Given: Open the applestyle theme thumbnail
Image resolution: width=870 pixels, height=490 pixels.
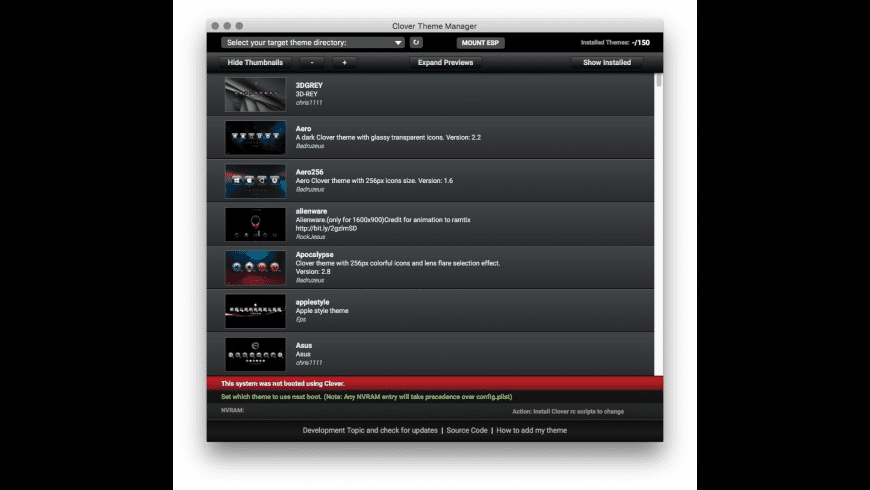Looking at the screenshot, I should (x=255, y=311).
